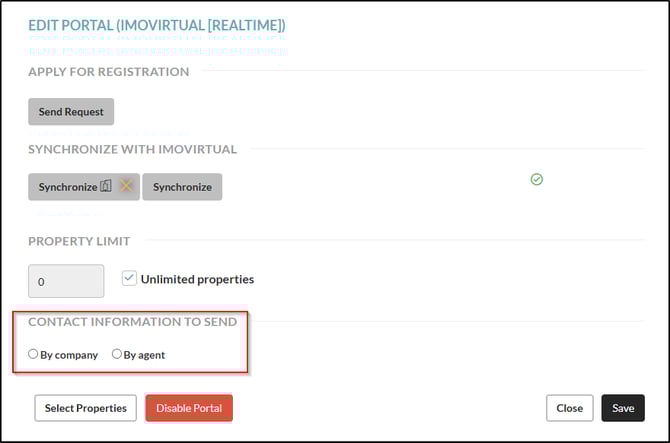The height and width of the screenshot is (443, 670).
Task: Click the Edit Portal (Imovirtual [Realtime]) title
Action: point(156,23)
